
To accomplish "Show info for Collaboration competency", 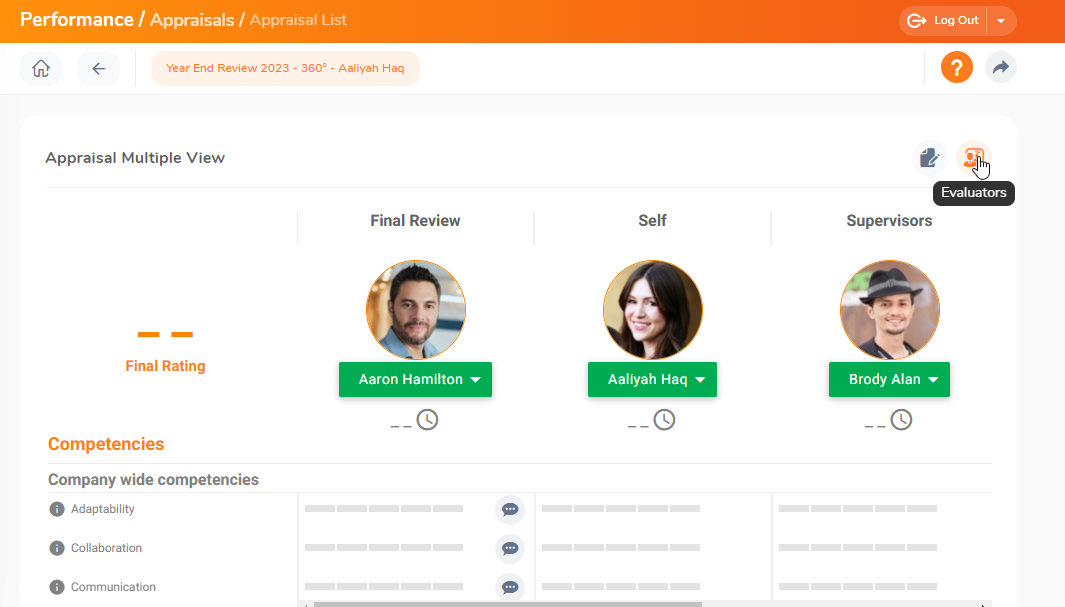I will [x=57, y=548].
